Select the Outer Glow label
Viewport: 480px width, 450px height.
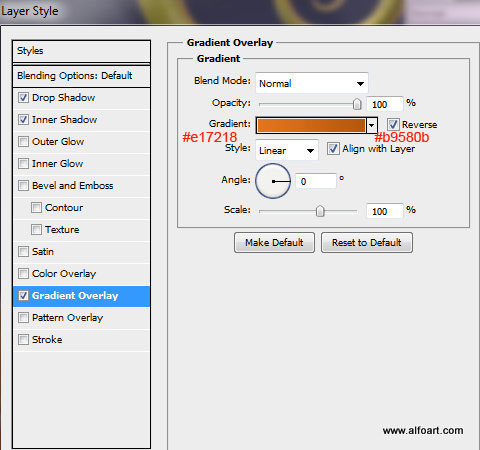click(58, 142)
